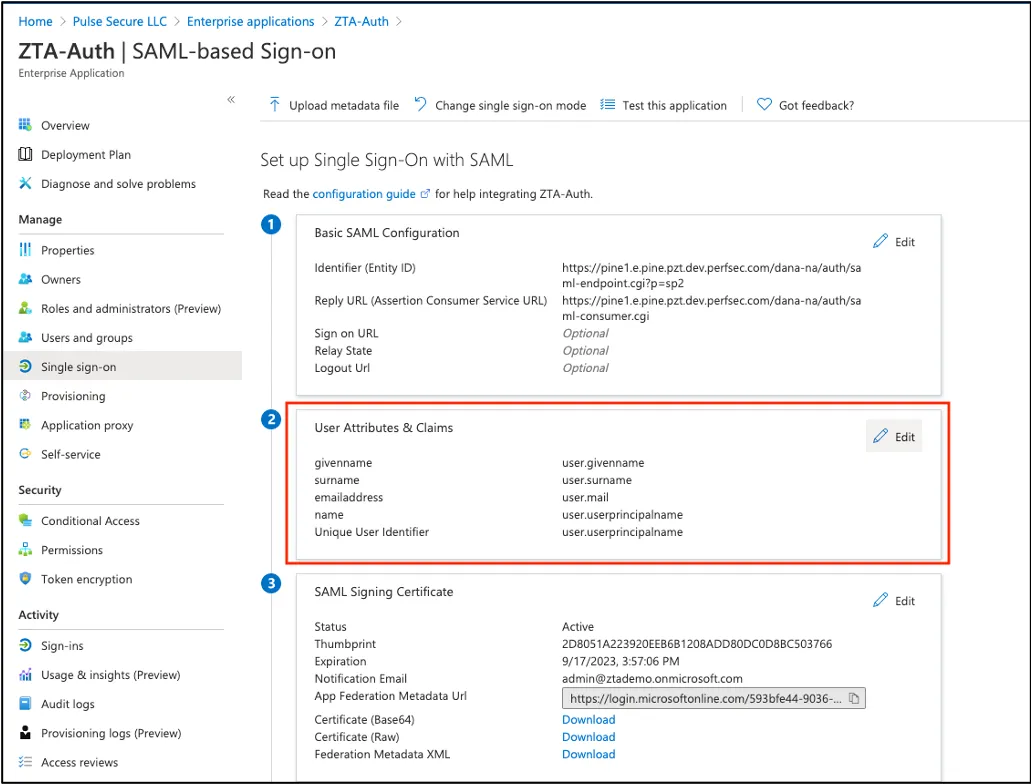The image size is (1031, 784).
Task: Open Token encryption settings
Action: coord(86,579)
